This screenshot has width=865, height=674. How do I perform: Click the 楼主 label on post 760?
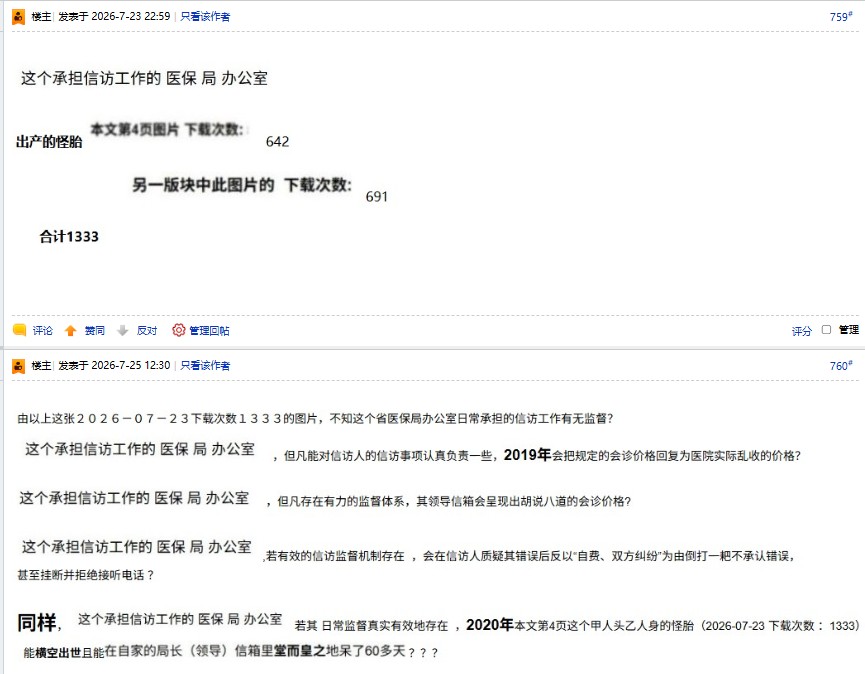[x=41, y=365]
